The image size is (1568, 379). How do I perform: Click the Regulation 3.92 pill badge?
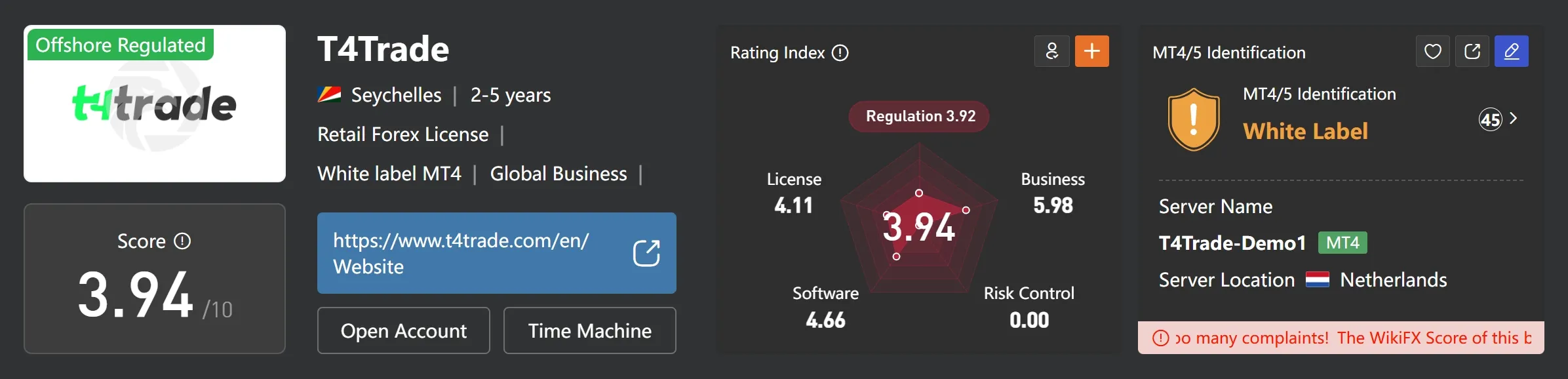coord(919,116)
